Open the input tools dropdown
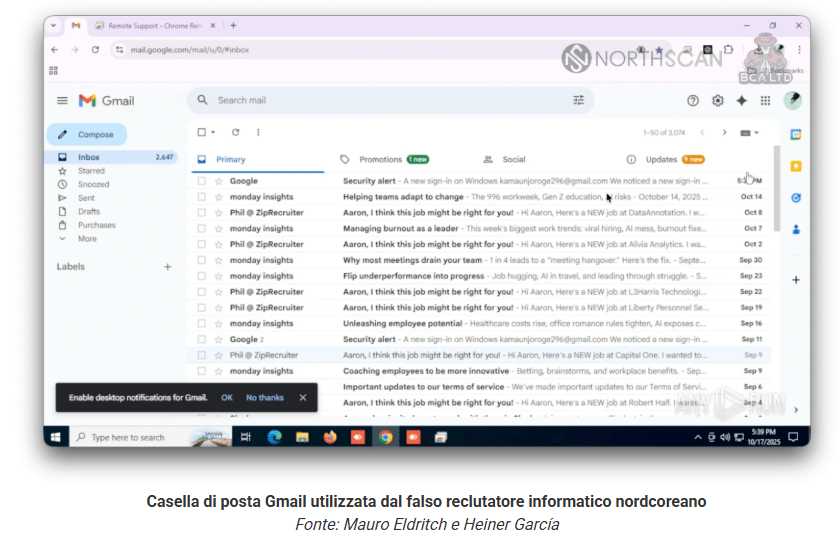Viewport: 838px width, 543px height. pyautogui.click(x=749, y=133)
